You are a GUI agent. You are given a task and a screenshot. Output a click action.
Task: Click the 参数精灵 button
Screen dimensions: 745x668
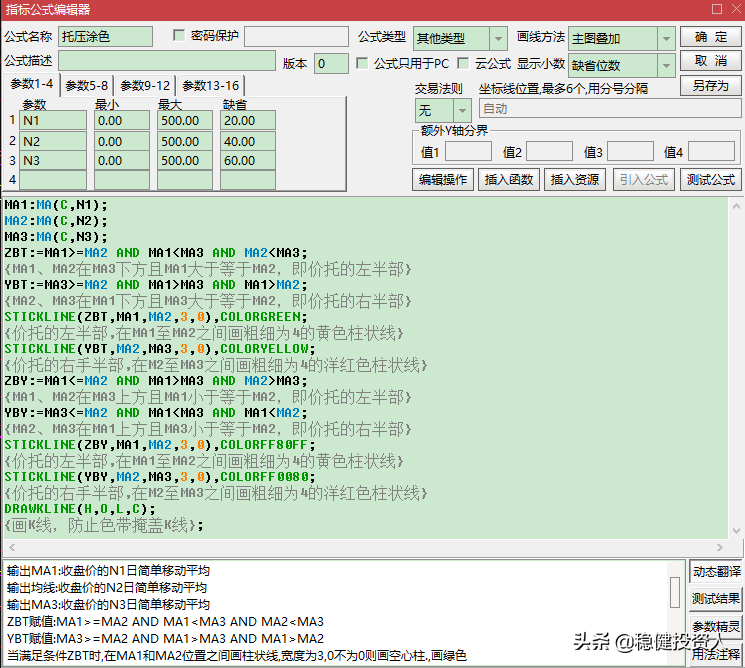[x=716, y=626]
